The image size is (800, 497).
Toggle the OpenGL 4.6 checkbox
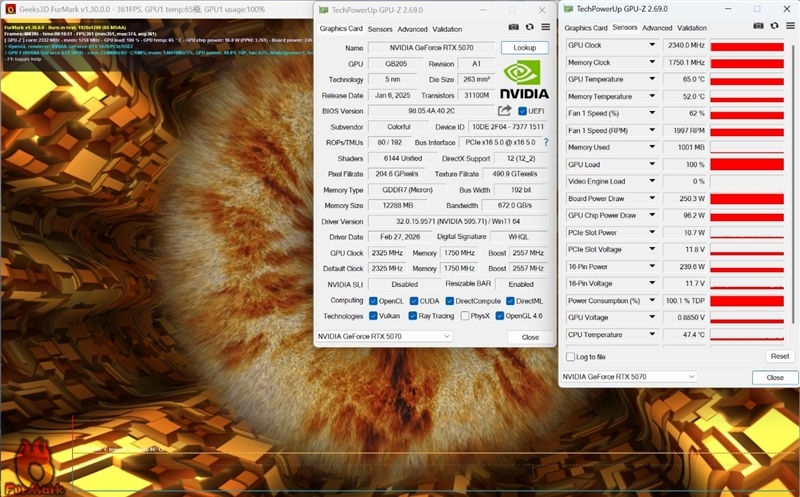500,316
